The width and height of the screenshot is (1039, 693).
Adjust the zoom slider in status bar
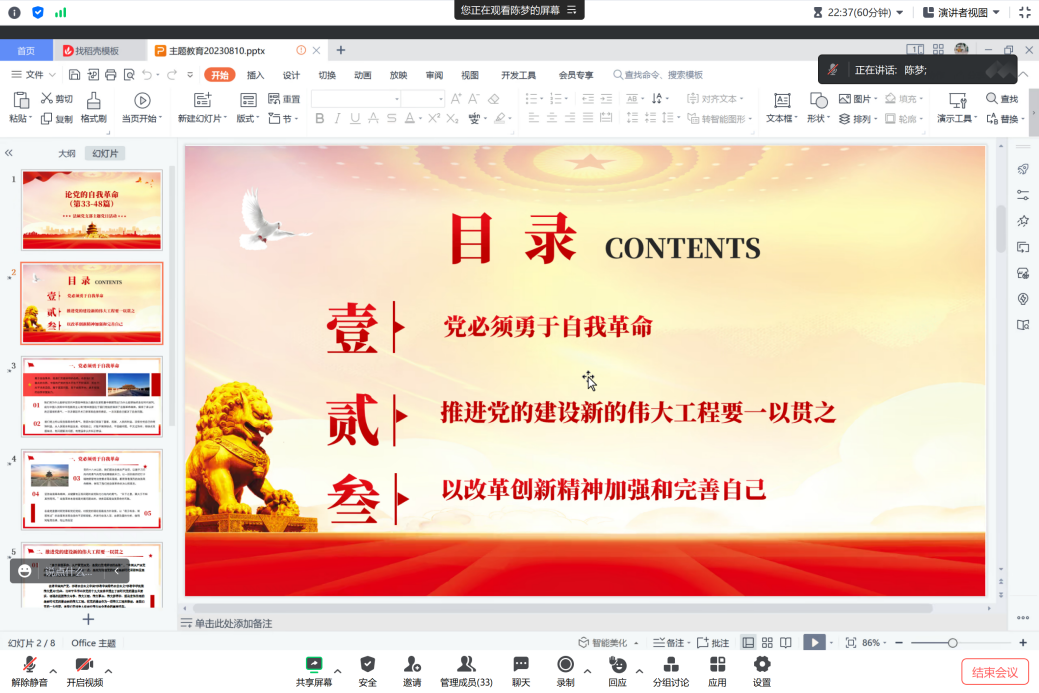tap(952, 643)
